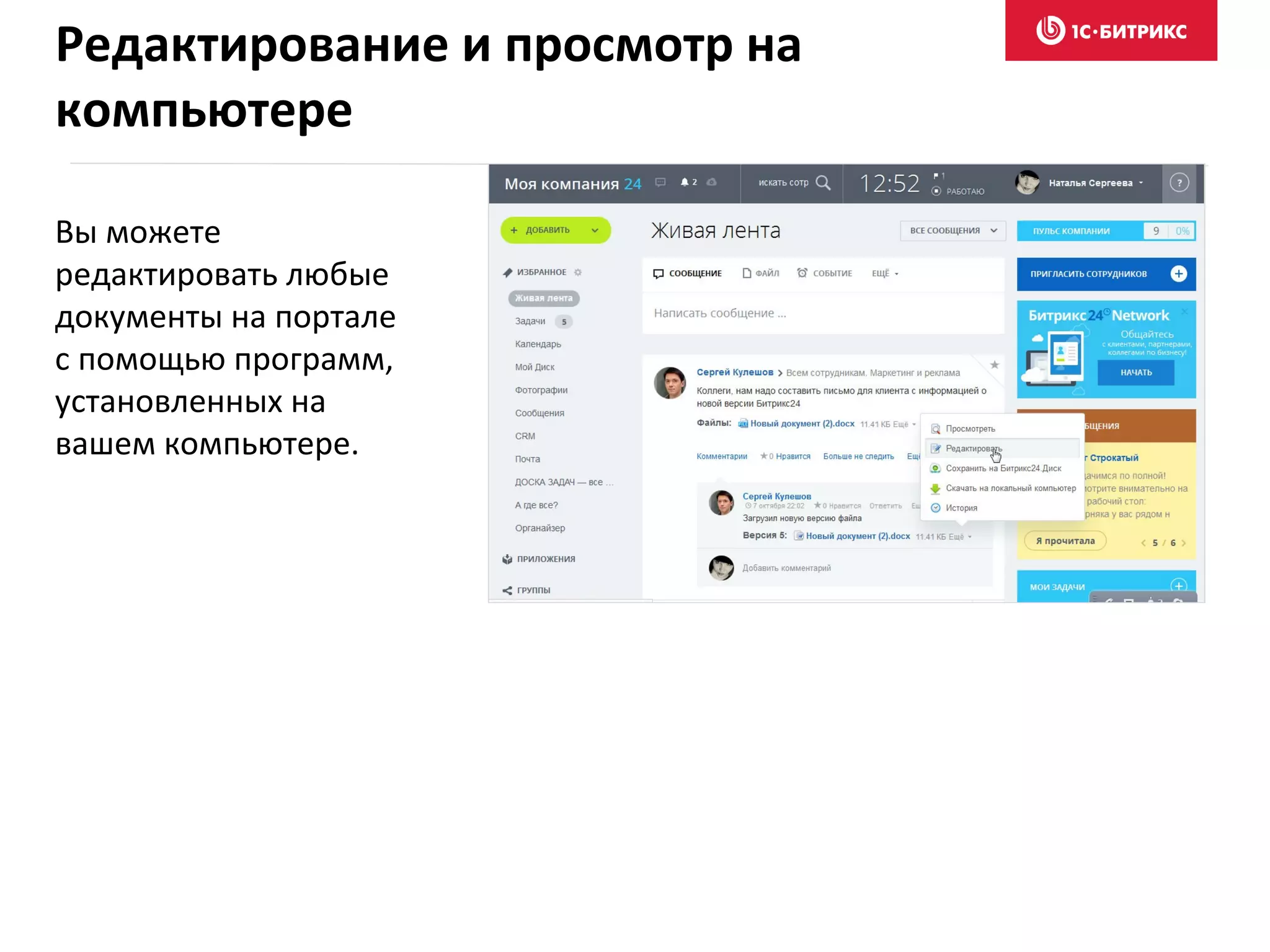Click Сергей Кулешов comment avatar
This screenshot has height=952, width=1270.
(x=721, y=503)
